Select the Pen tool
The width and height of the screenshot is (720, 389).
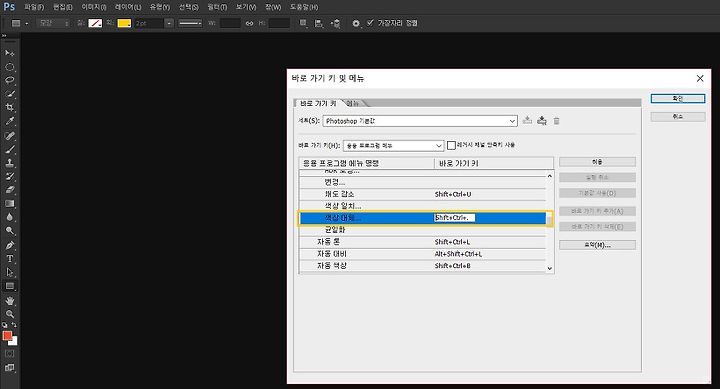pyautogui.click(x=10, y=245)
